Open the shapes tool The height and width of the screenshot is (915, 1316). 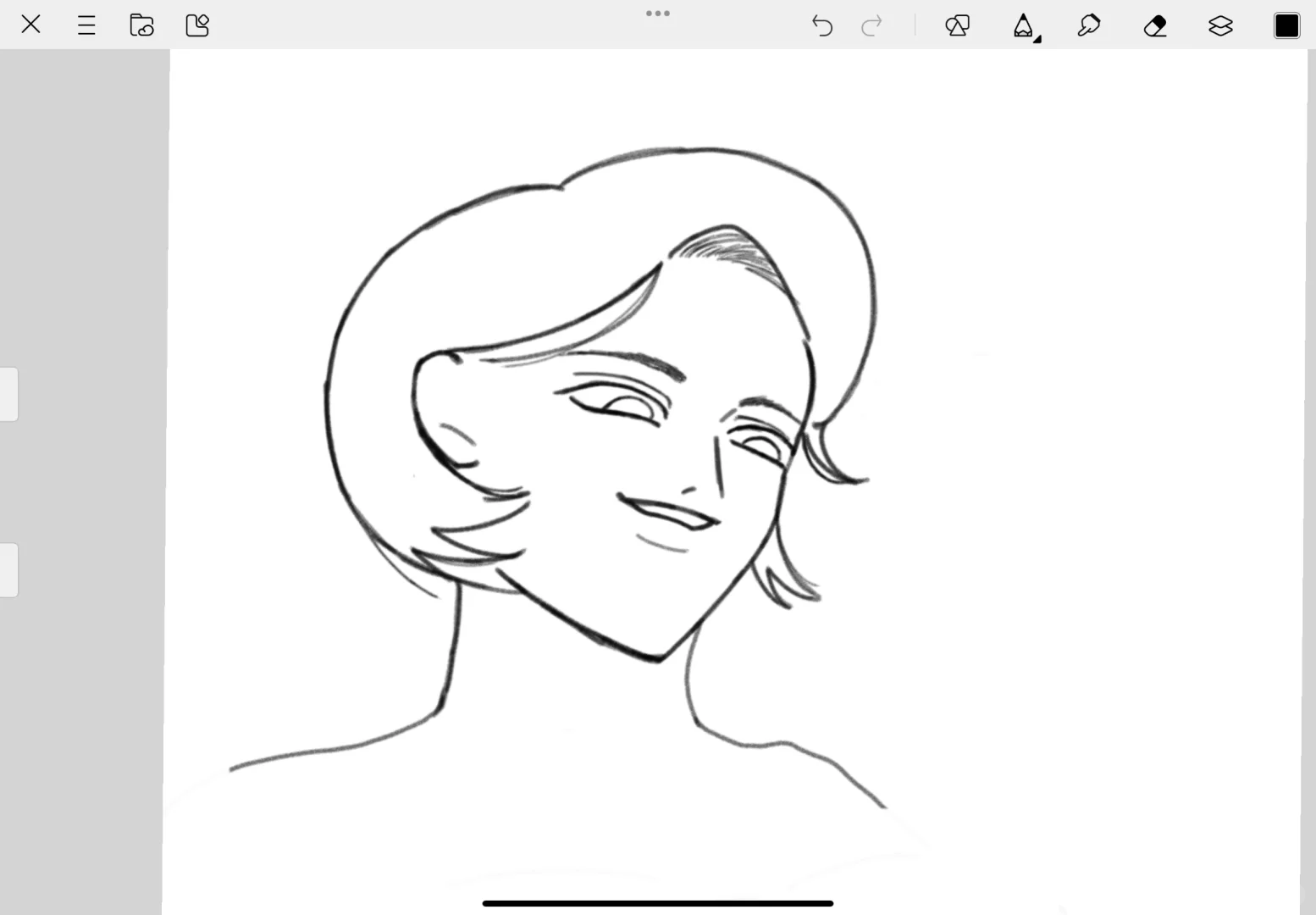(x=957, y=26)
